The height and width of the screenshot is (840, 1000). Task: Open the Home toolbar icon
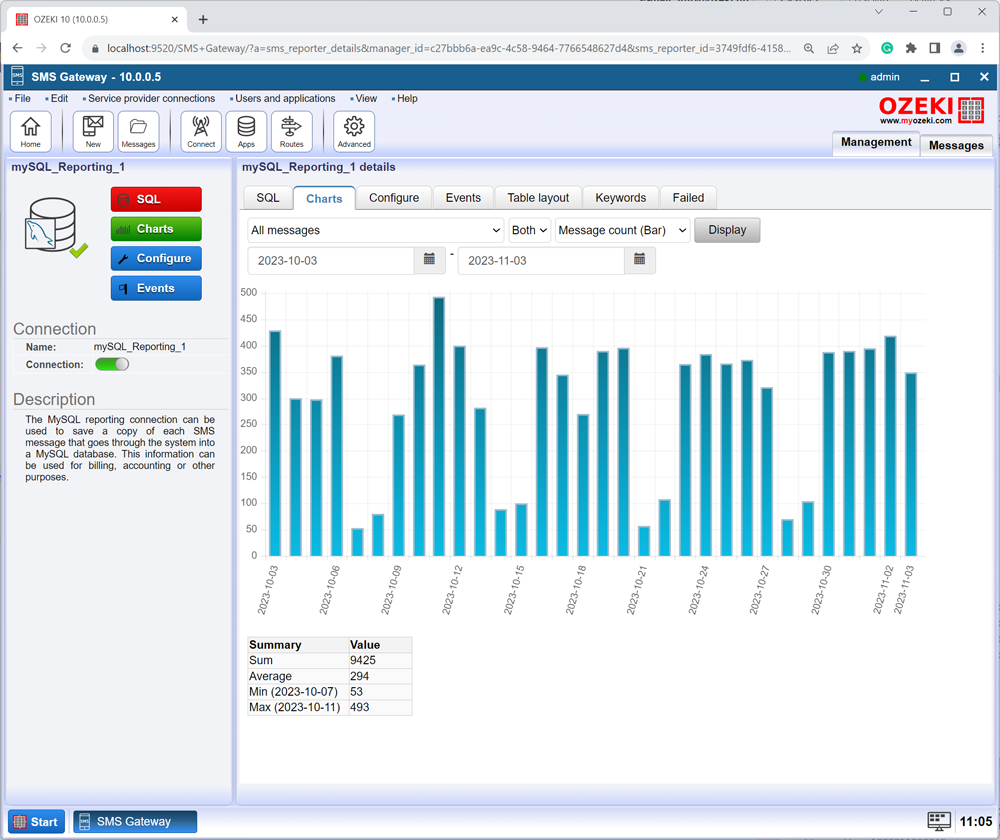click(31, 131)
